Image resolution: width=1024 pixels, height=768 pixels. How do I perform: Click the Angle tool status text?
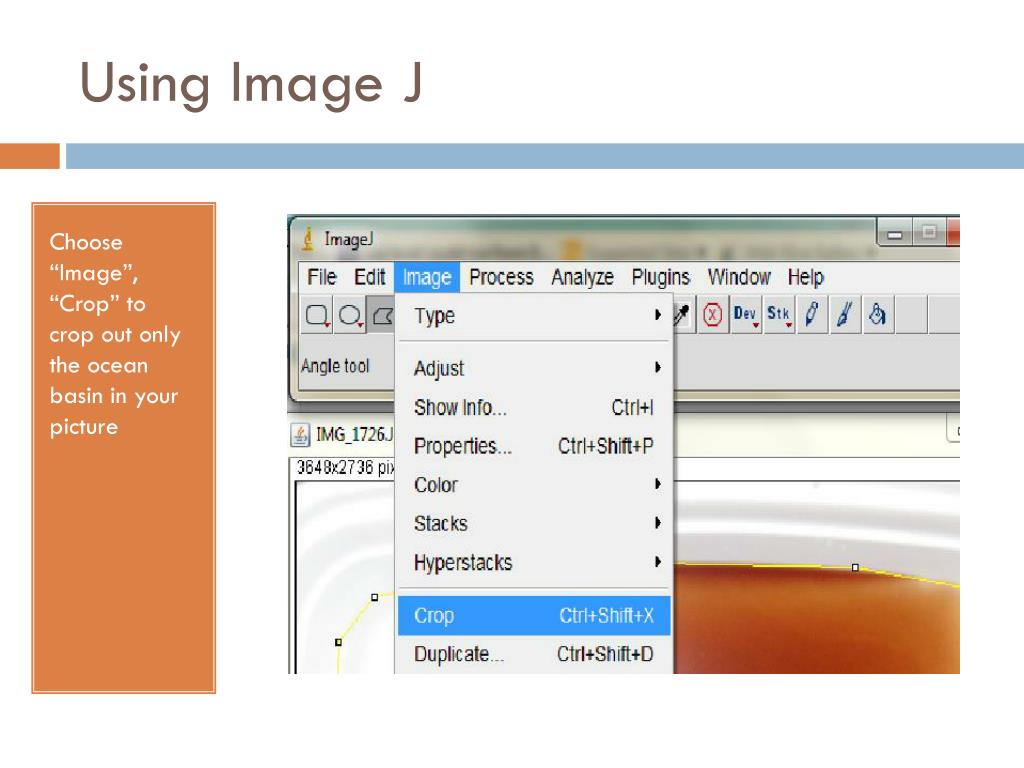pos(335,366)
